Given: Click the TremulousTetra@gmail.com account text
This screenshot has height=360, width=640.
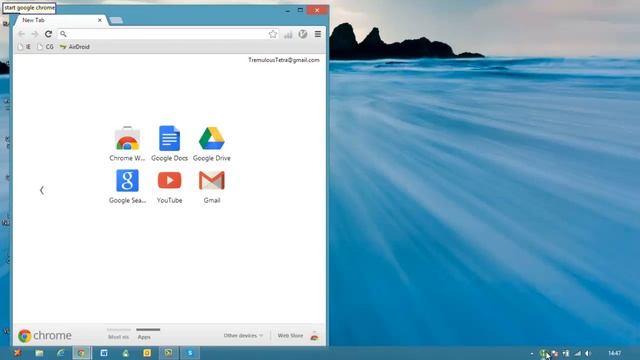Looking at the screenshot, I should [284, 60].
